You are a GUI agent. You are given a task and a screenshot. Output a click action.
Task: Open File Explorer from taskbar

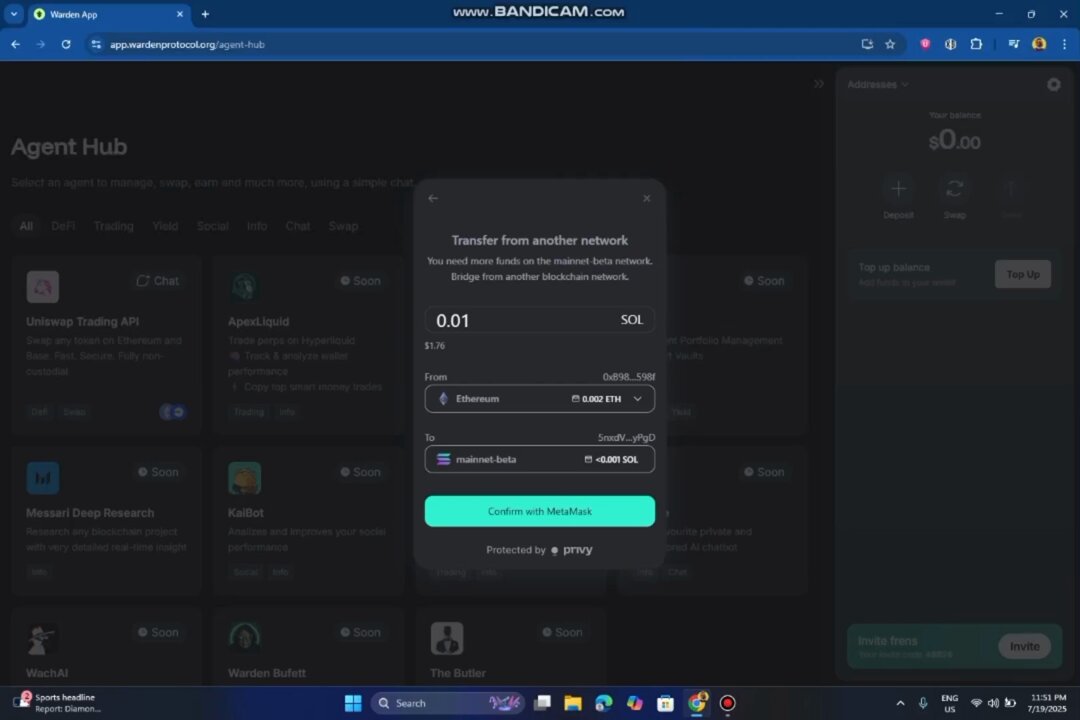pos(573,703)
